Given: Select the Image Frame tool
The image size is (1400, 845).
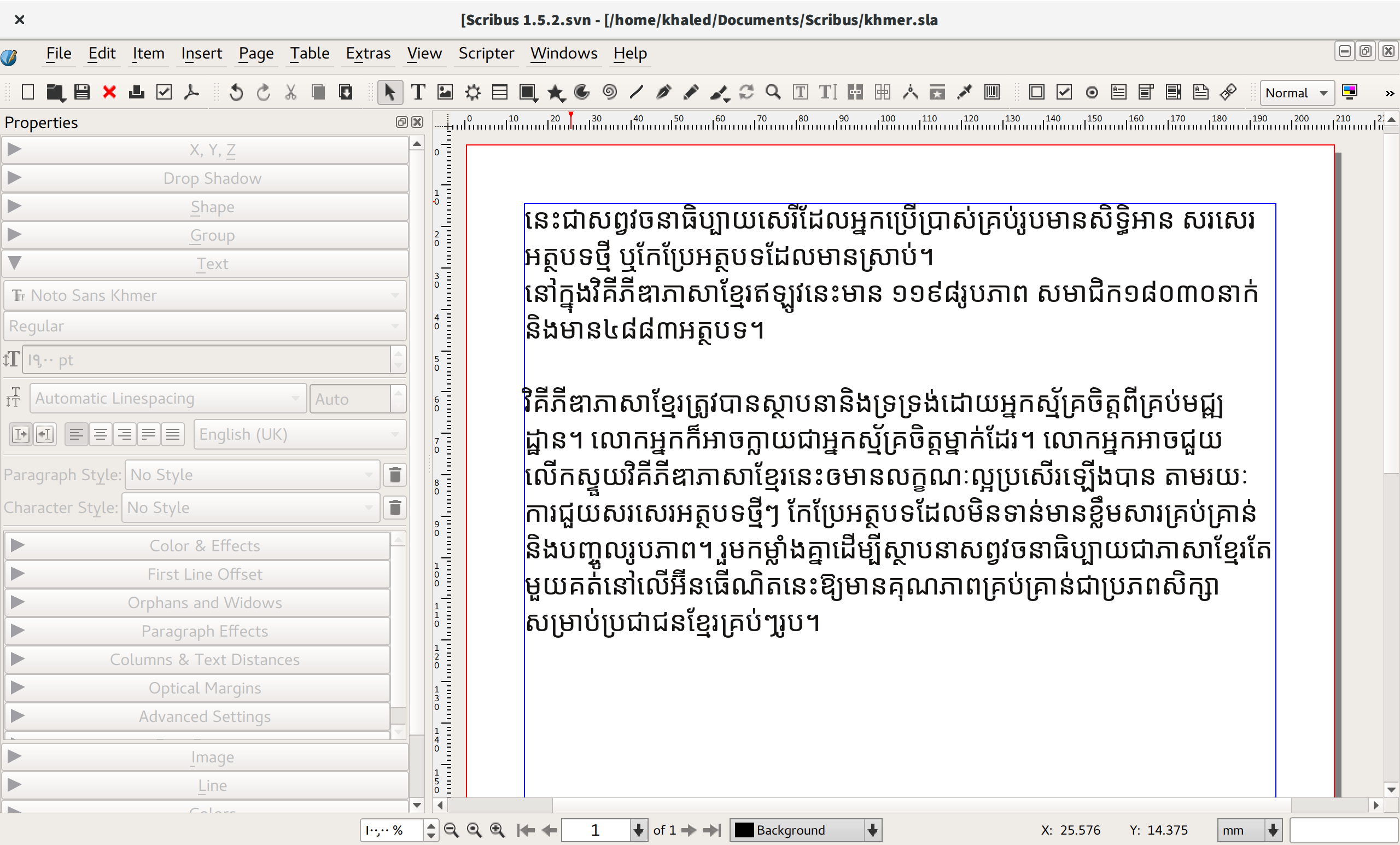Looking at the screenshot, I should (x=445, y=92).
